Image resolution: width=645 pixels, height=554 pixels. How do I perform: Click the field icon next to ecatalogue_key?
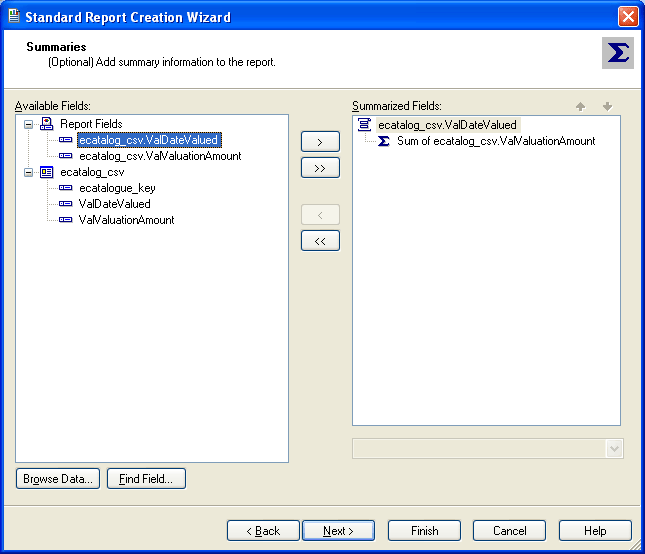66,188
